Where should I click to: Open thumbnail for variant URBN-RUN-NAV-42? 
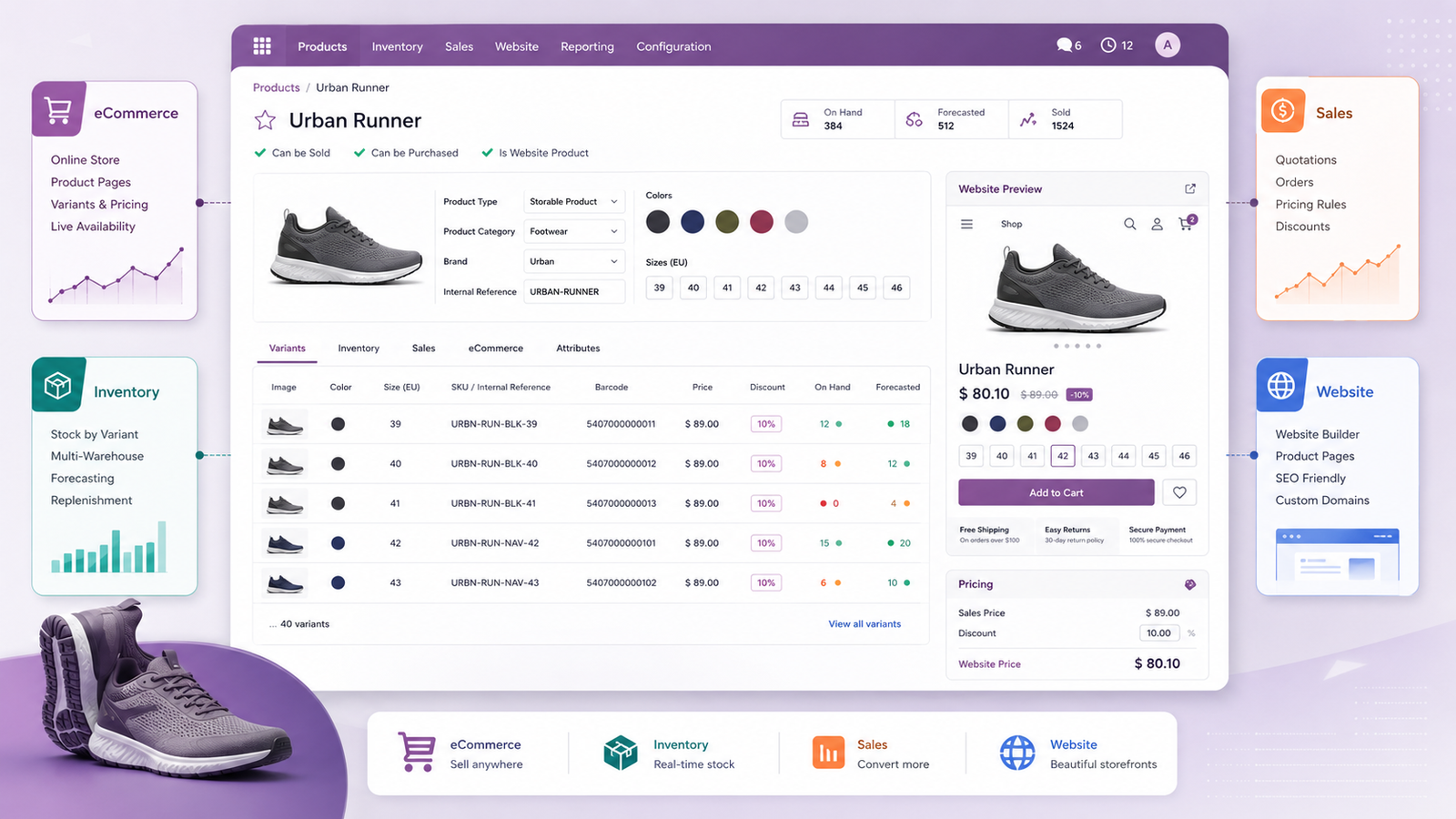(285, 543)
